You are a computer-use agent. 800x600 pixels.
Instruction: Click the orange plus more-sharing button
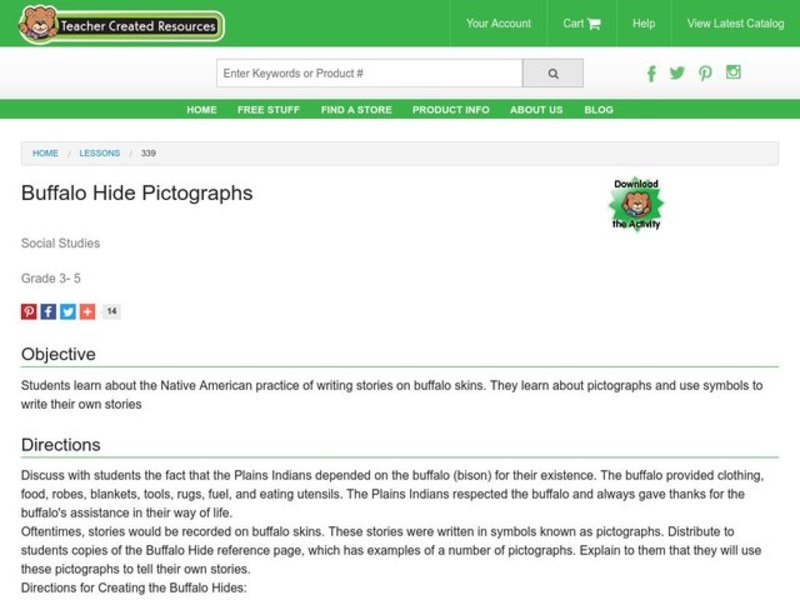(x=87, y=311)
